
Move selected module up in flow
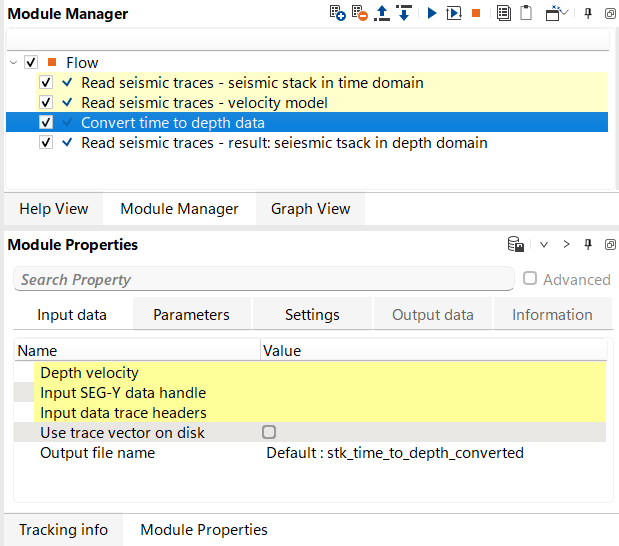tap(381, 14)
